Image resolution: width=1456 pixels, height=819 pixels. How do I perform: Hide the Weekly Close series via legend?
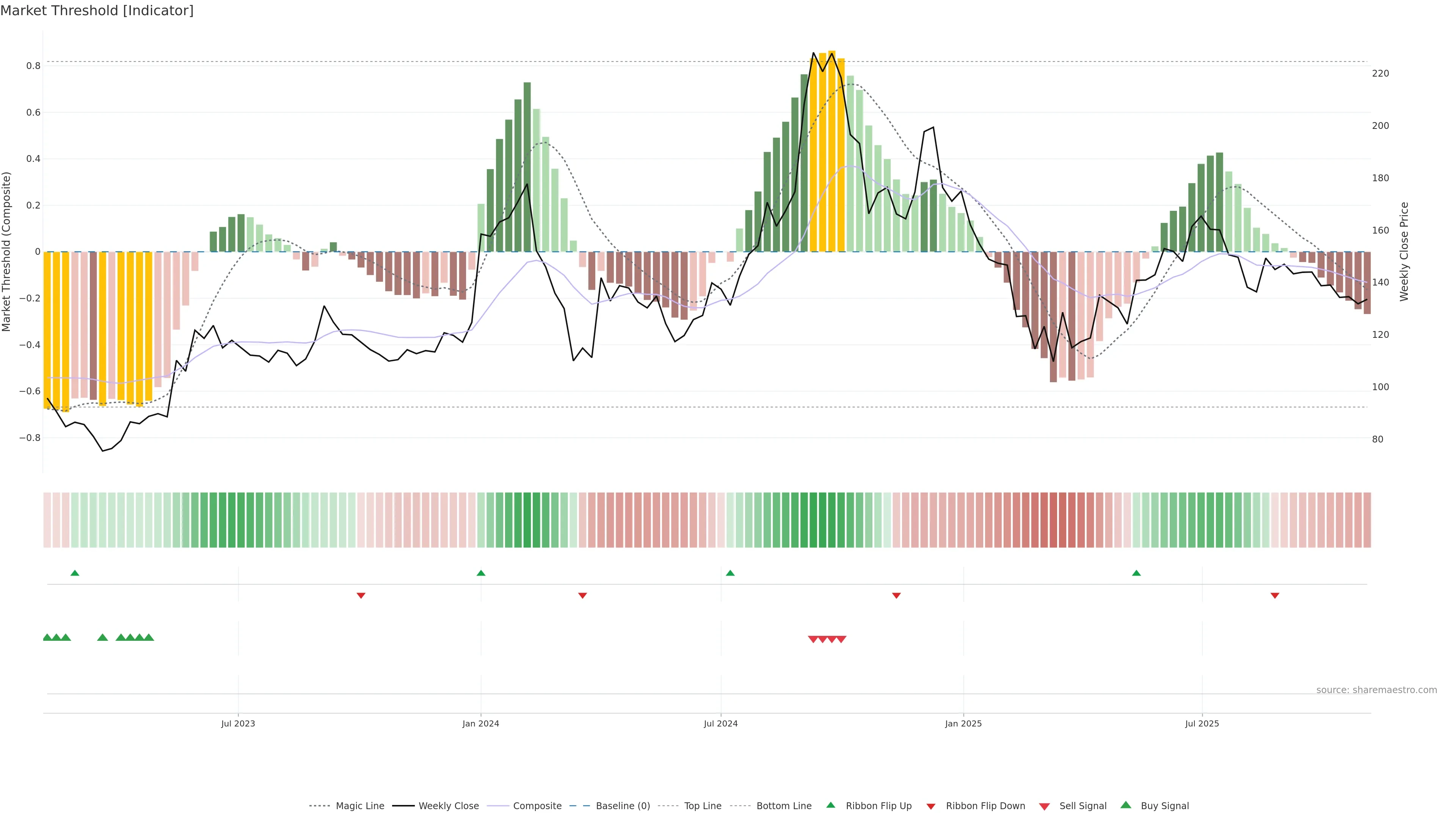(x=448, y=806)
